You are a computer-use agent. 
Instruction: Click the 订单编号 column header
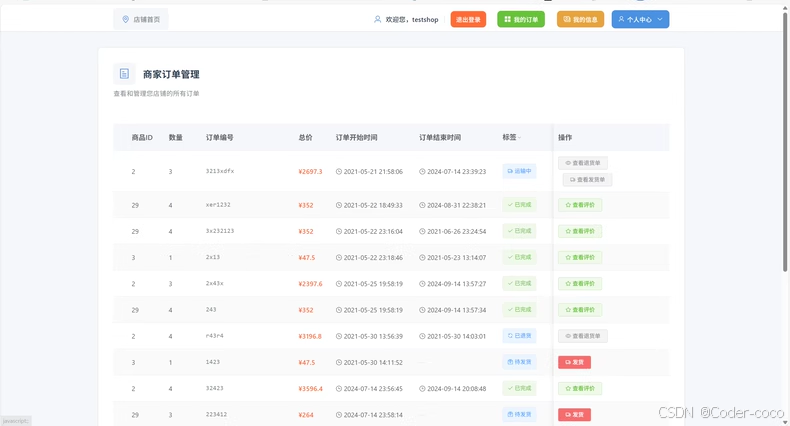(219, 137)
